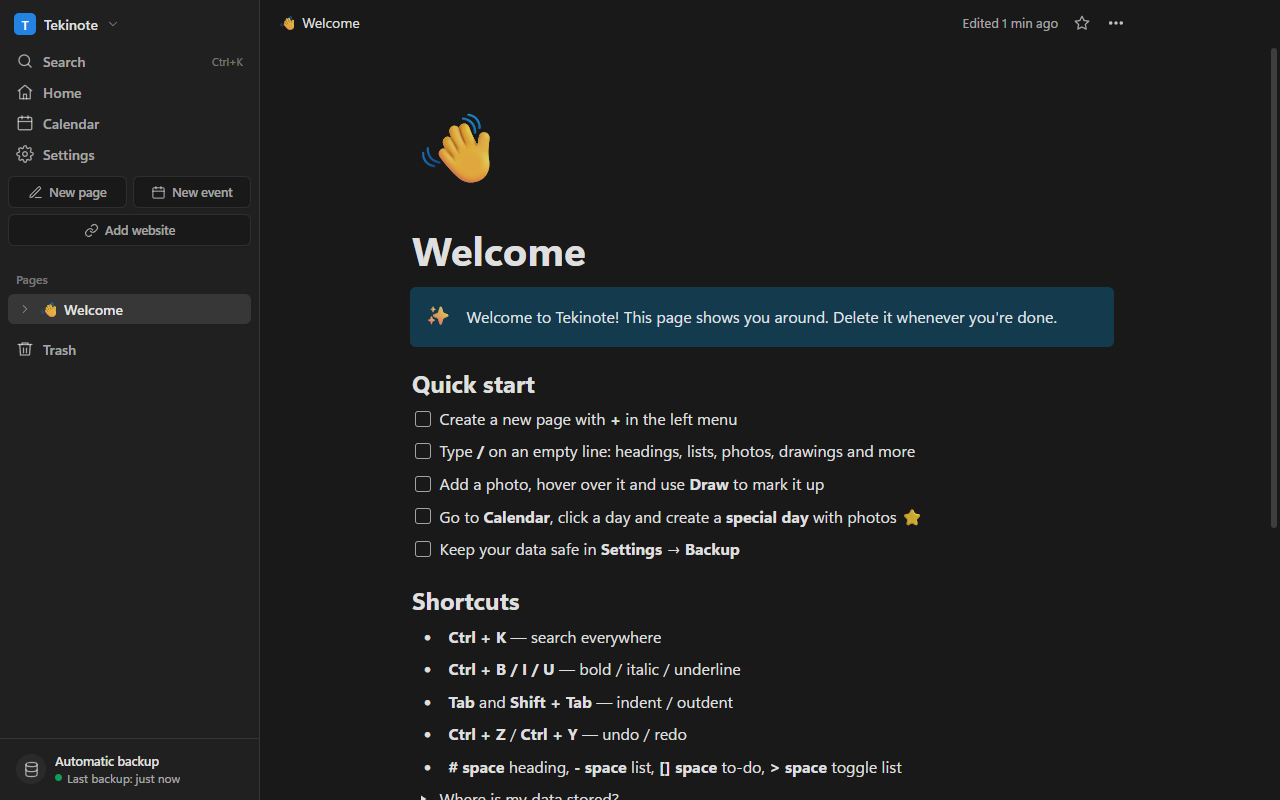Click the '# space heading' shortcut line
This screenshot has height=800, width=1280.
click(675, 768)
